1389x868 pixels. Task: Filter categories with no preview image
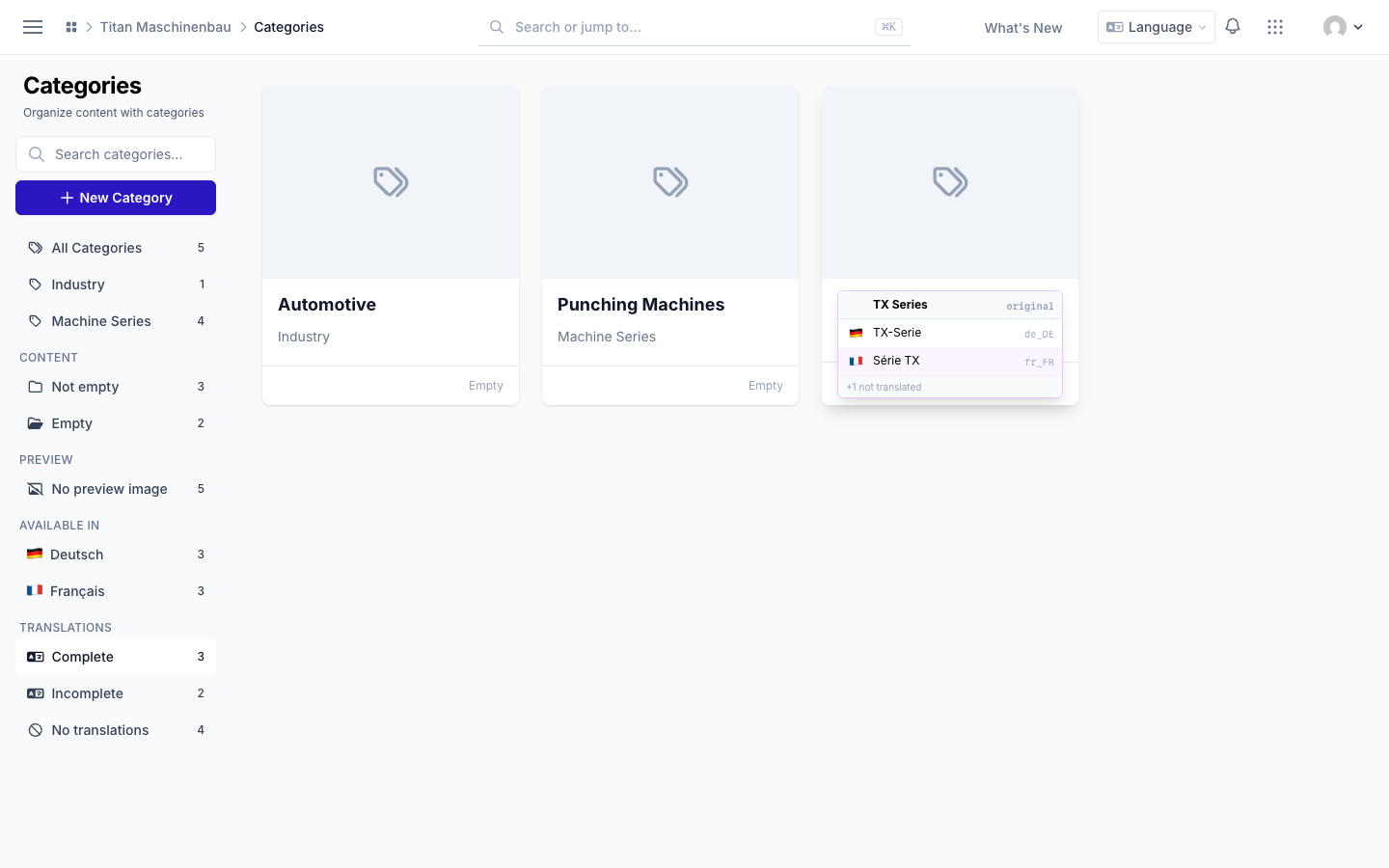116,489
